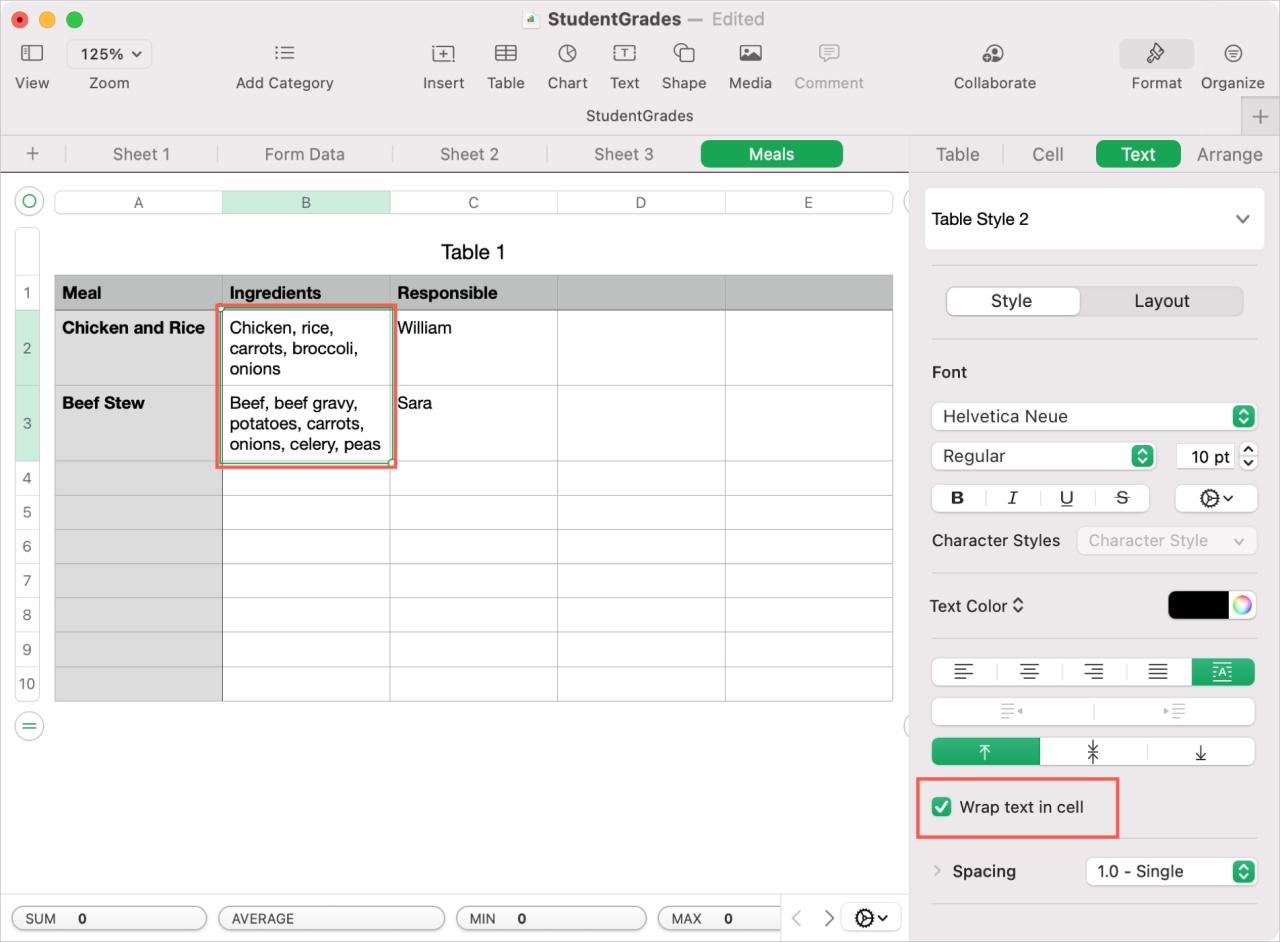Open the Shape picker
1280x942 pixels.
click(684, 53)
